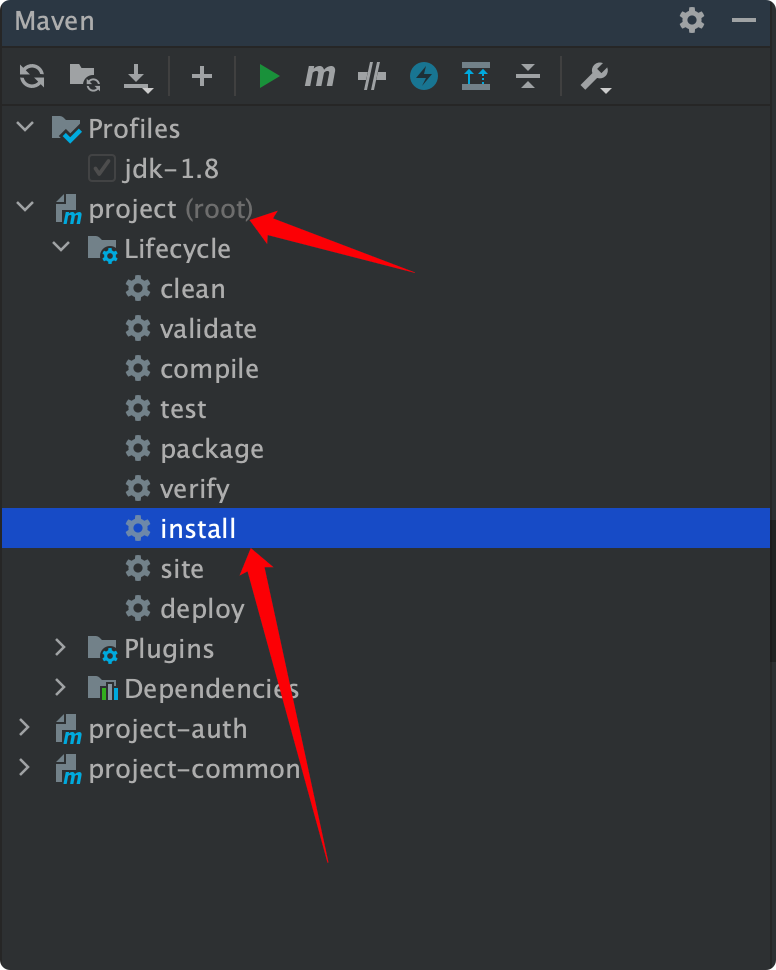
Task: Select the clean lifecycle goal
Action: (192, 289)
